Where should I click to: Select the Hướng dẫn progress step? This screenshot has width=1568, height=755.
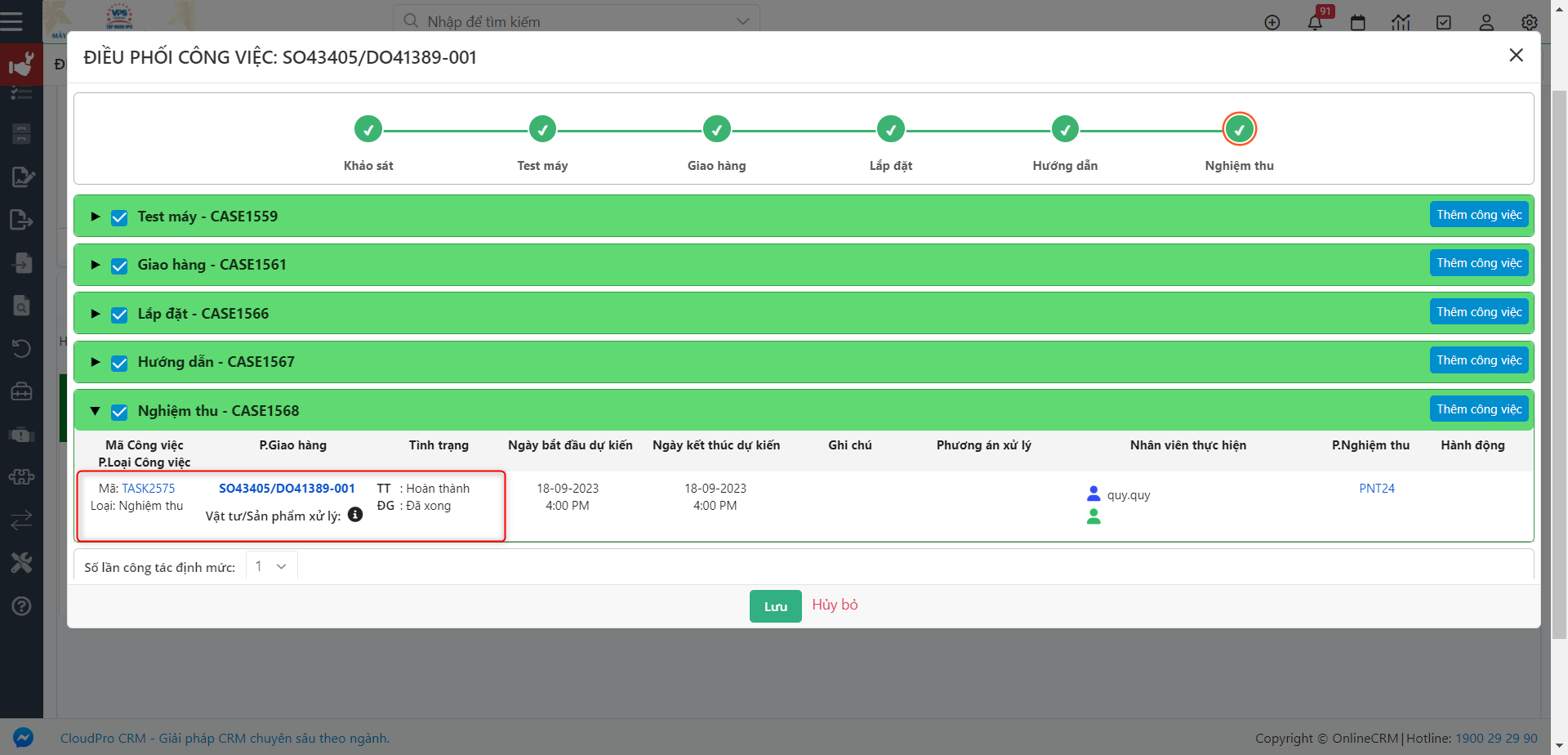tap(1065, 129)
